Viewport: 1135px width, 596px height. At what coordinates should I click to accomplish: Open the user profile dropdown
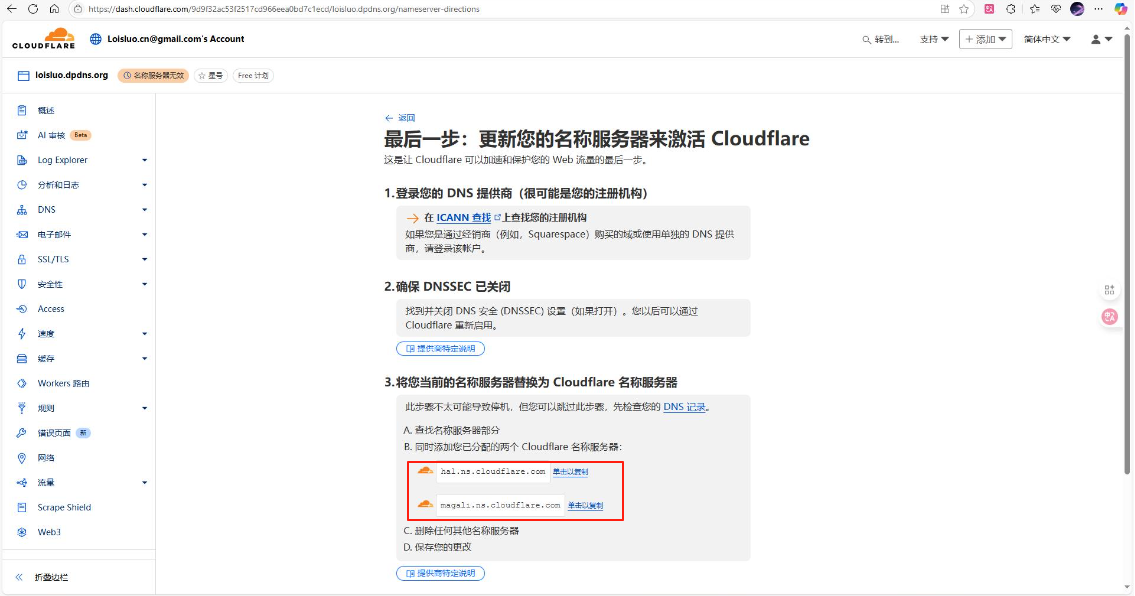coord(1101,39)
